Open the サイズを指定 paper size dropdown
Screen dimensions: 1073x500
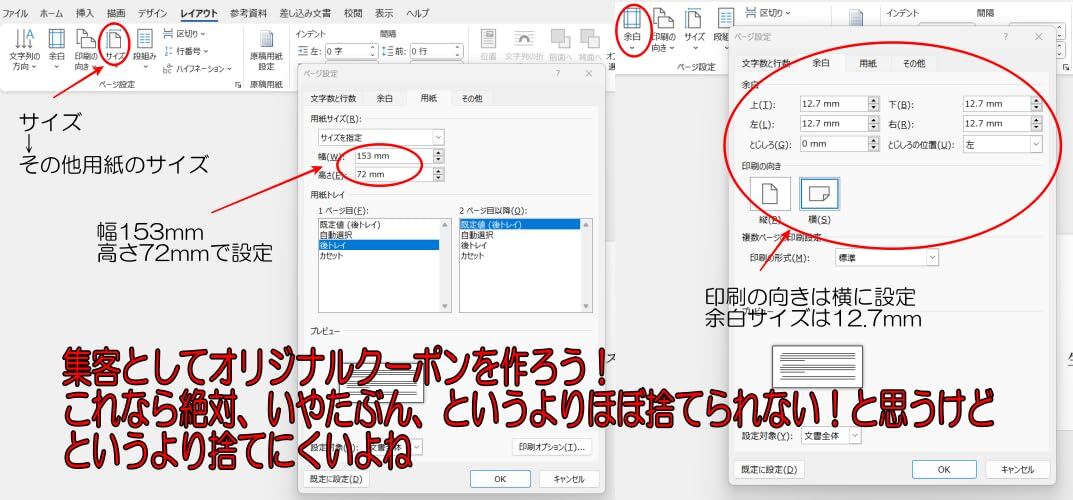381,137
